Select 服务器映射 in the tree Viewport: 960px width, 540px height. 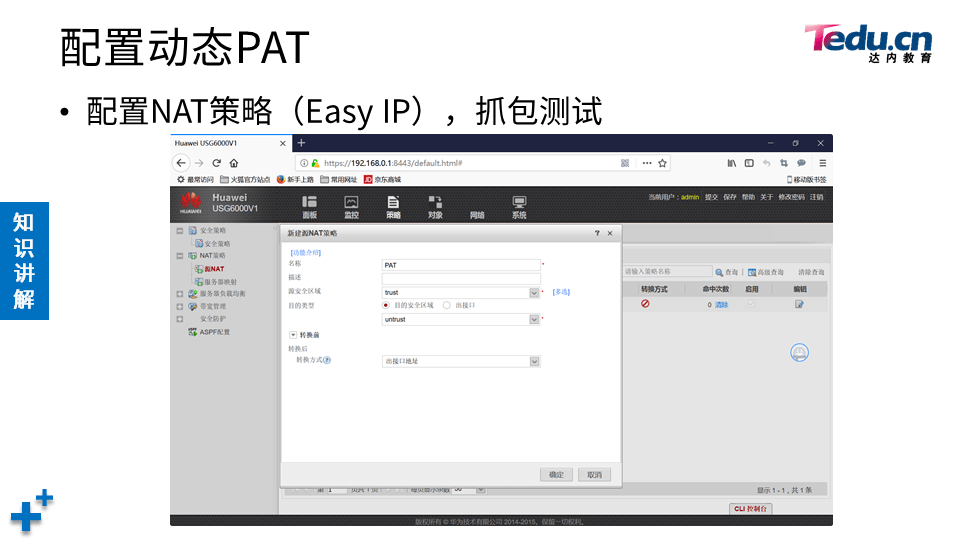pos(220,282)
